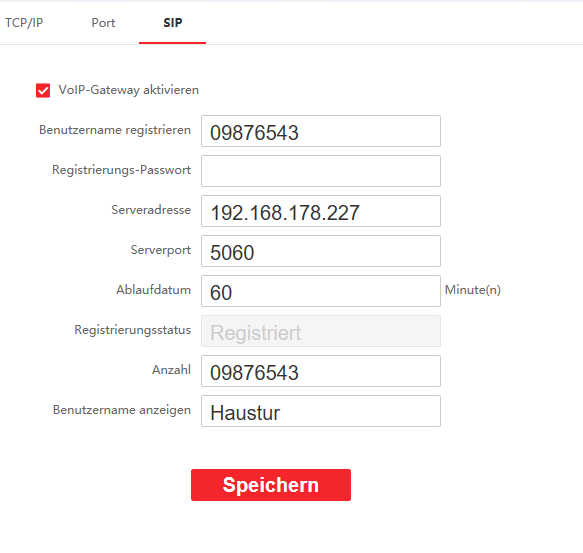The image size is (583, 553).
Task: Save settings with the Speichern button
Action: [x=271, y=485]
